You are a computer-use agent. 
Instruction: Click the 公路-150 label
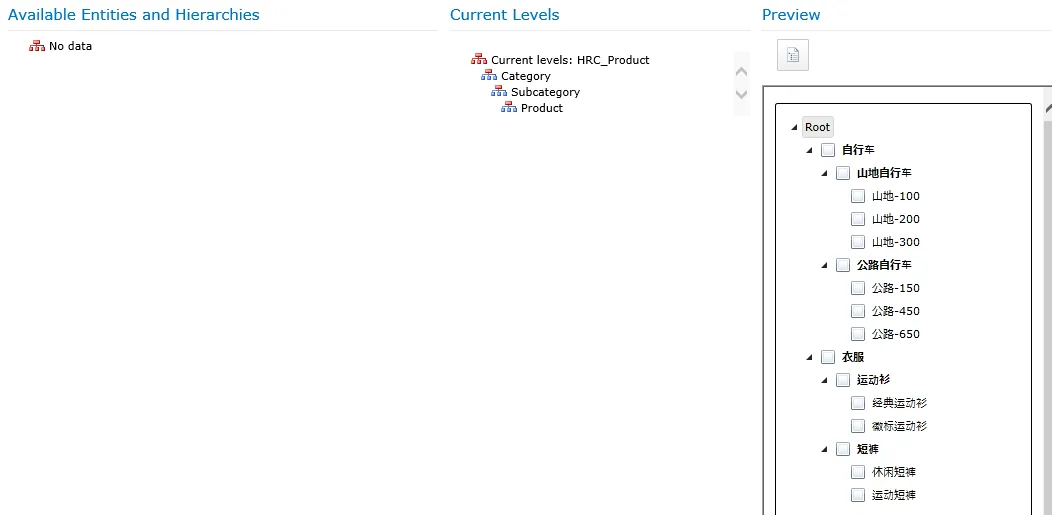[x=896, y=288]
